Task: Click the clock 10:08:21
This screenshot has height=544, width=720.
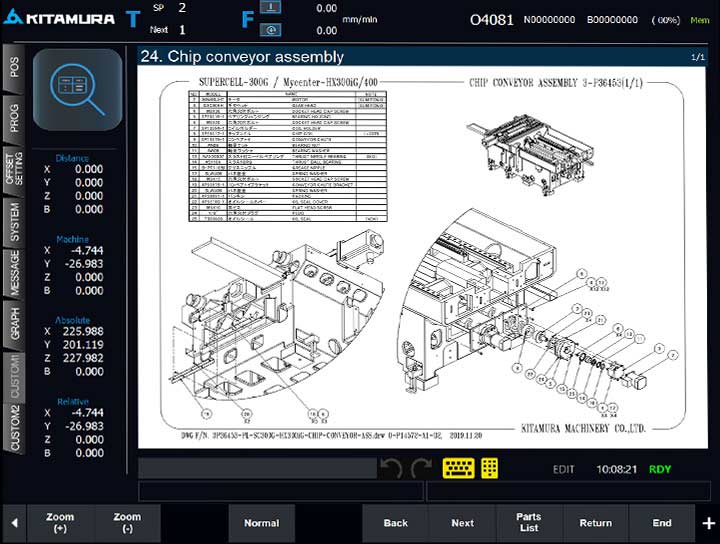Action: (x=617, y=469)
